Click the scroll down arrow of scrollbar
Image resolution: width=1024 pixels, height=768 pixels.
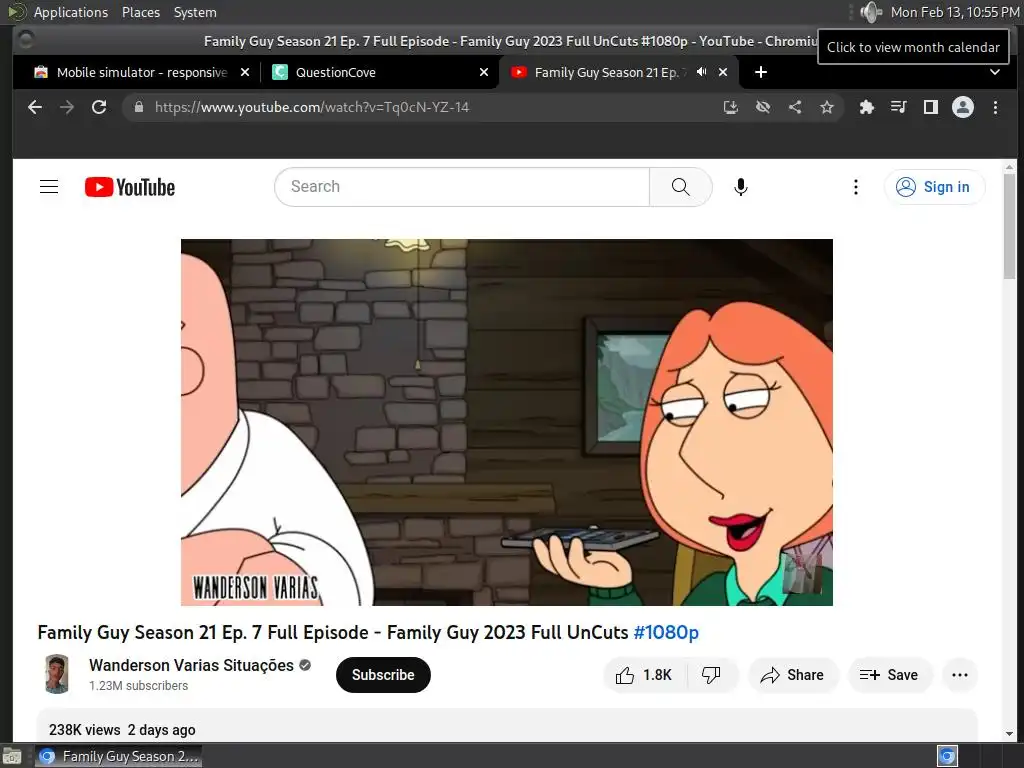tap(1010, 734)
